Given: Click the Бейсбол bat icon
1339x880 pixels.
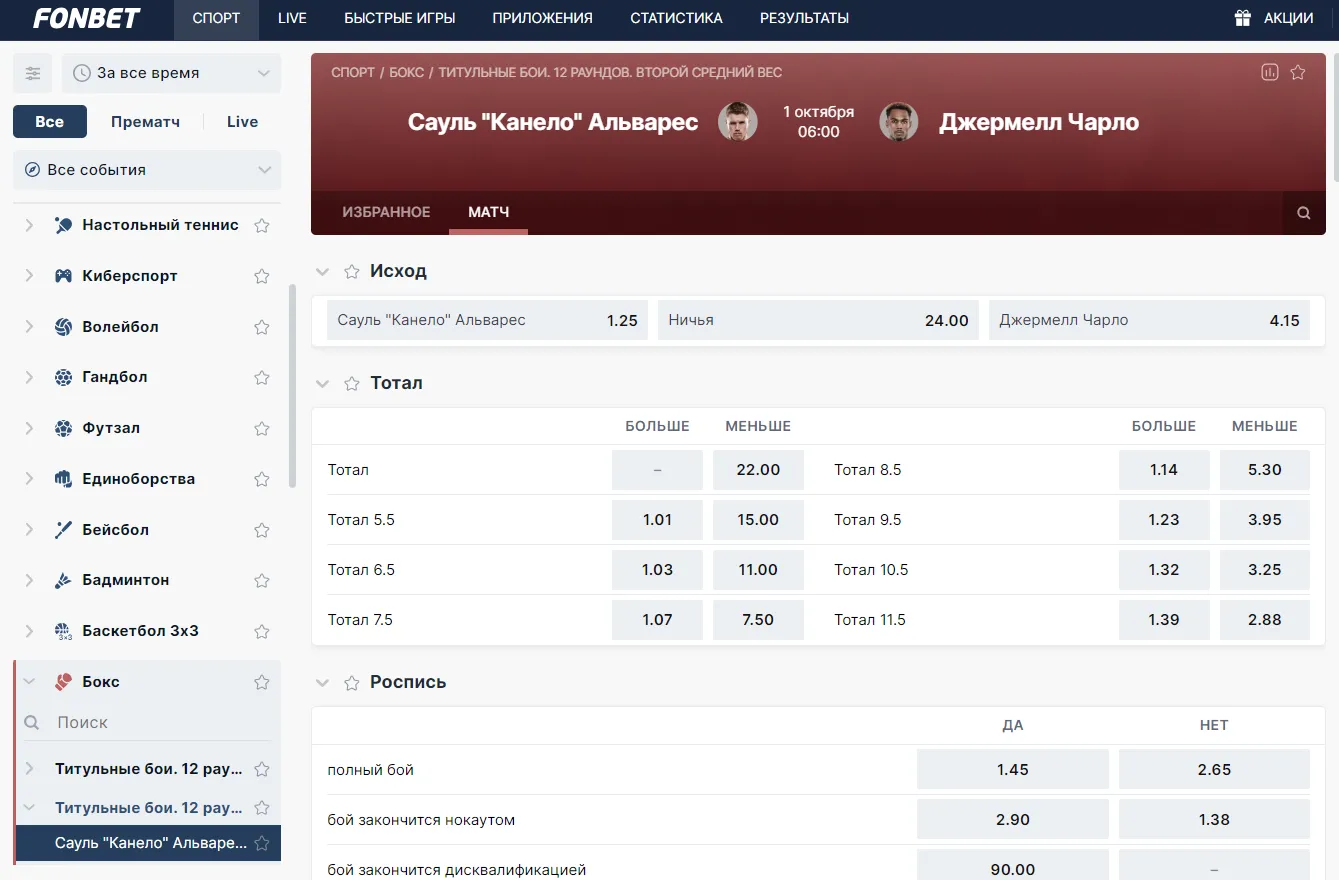Looking at the screenshot, I should 63,530.
